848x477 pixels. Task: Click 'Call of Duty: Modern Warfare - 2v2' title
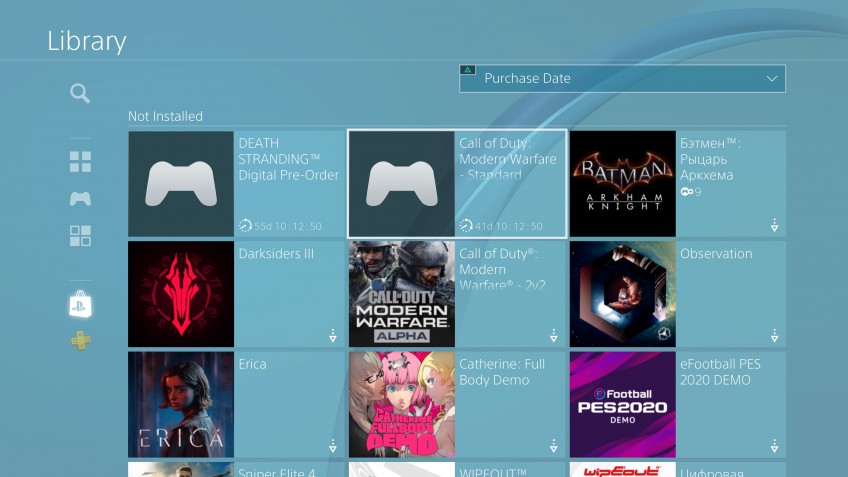click(502, 269)
